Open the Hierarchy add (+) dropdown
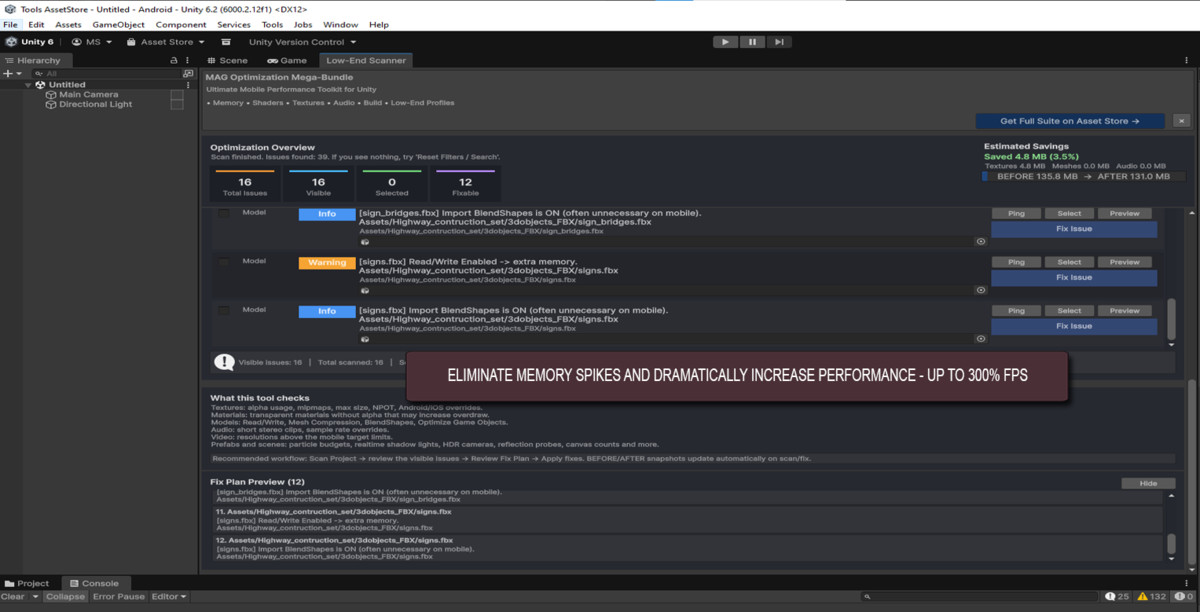 coord(11,73)
